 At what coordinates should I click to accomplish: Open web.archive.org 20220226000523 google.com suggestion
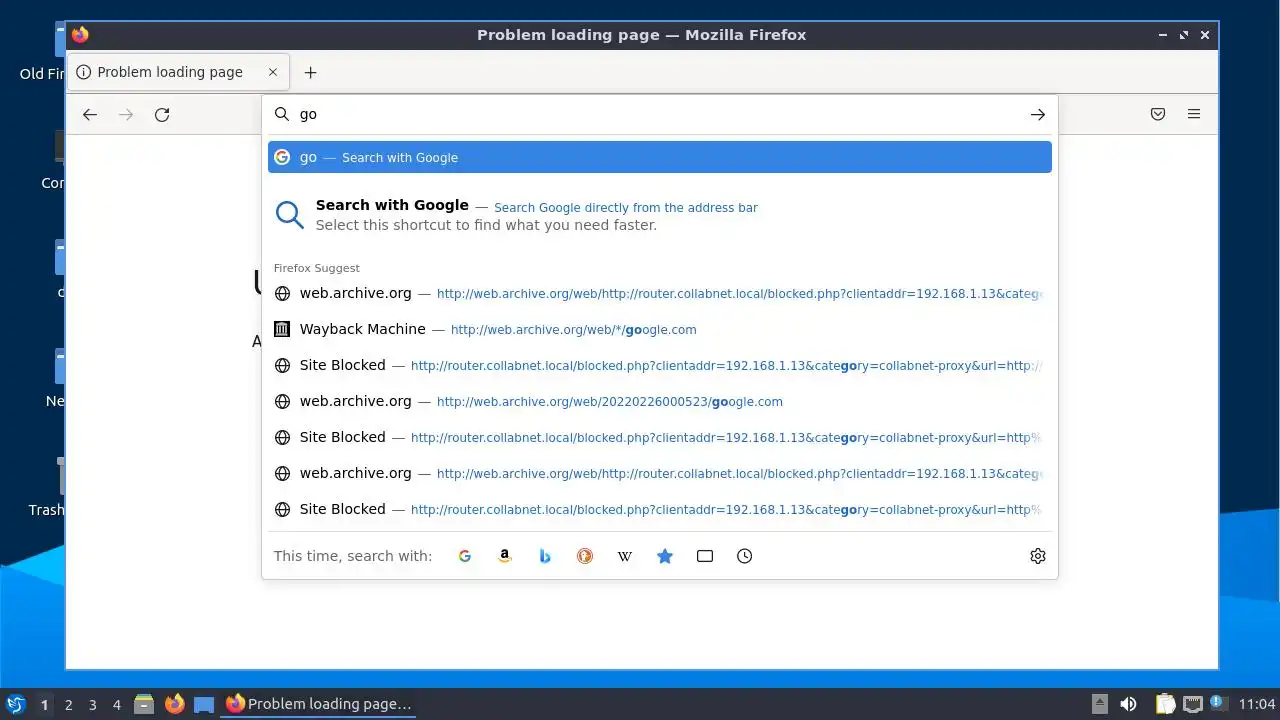click(660, 401)
